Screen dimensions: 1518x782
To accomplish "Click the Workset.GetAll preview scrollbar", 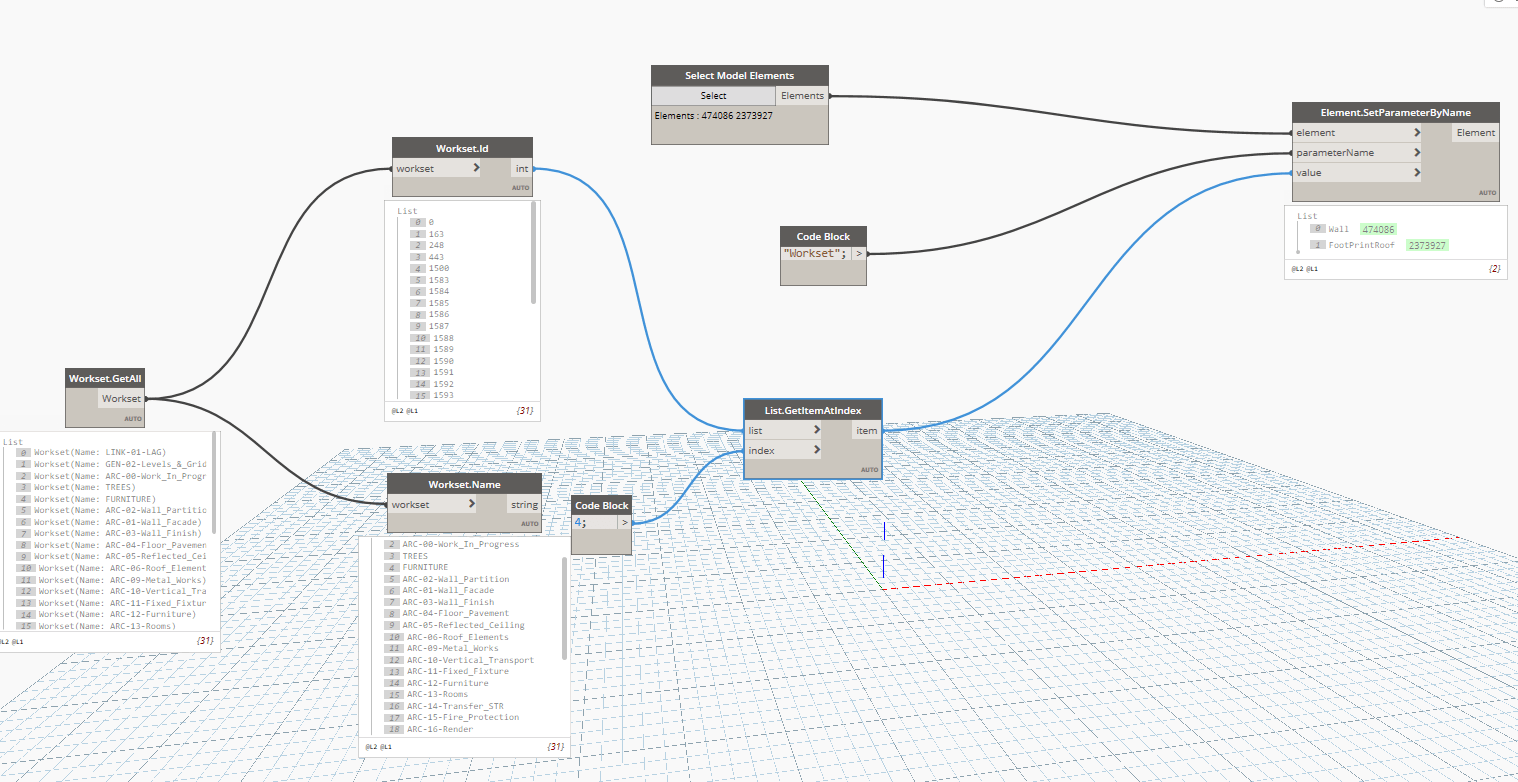I will pos(215,485).
